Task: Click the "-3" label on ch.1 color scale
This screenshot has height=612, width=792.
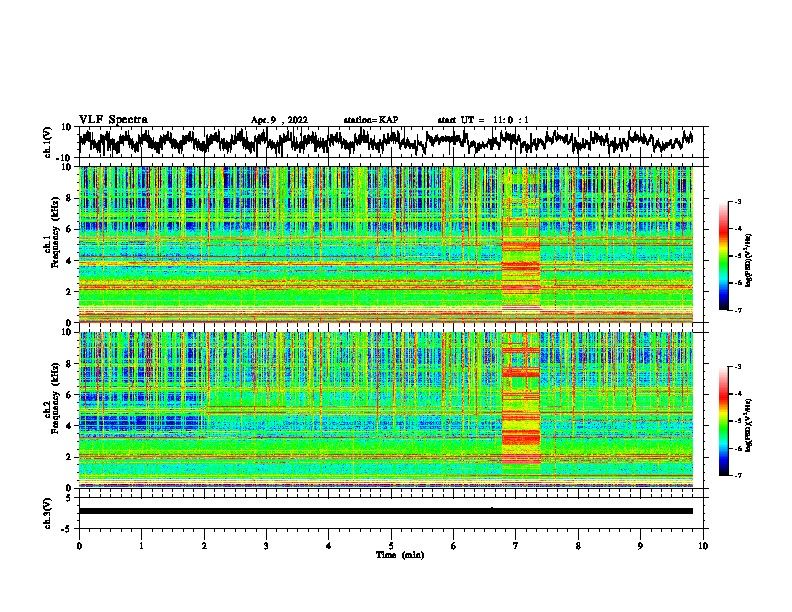Action: click(737, 202)
